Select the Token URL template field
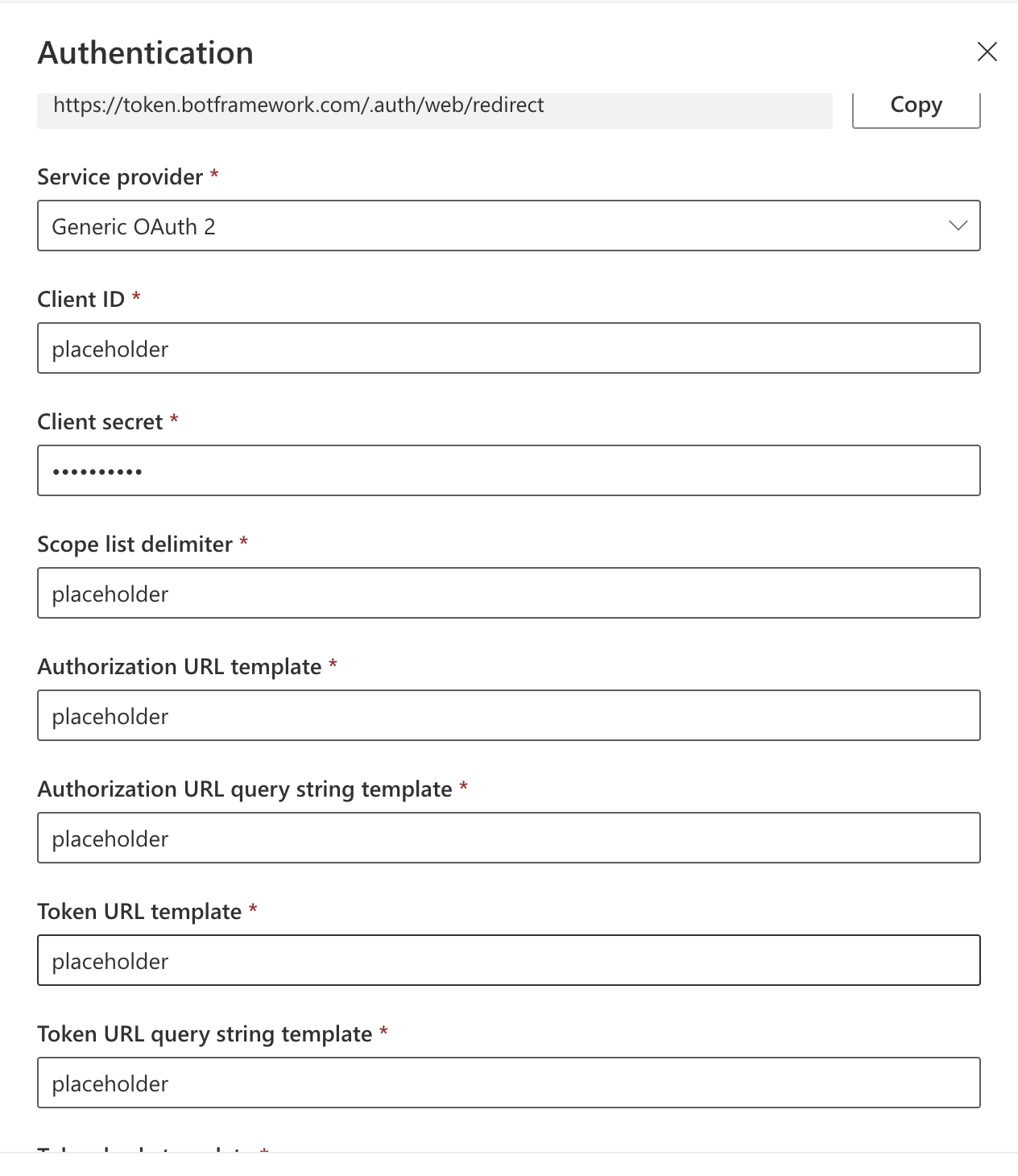Image resolution: width=1018 pixels, height=1176 pixels. 509,960
